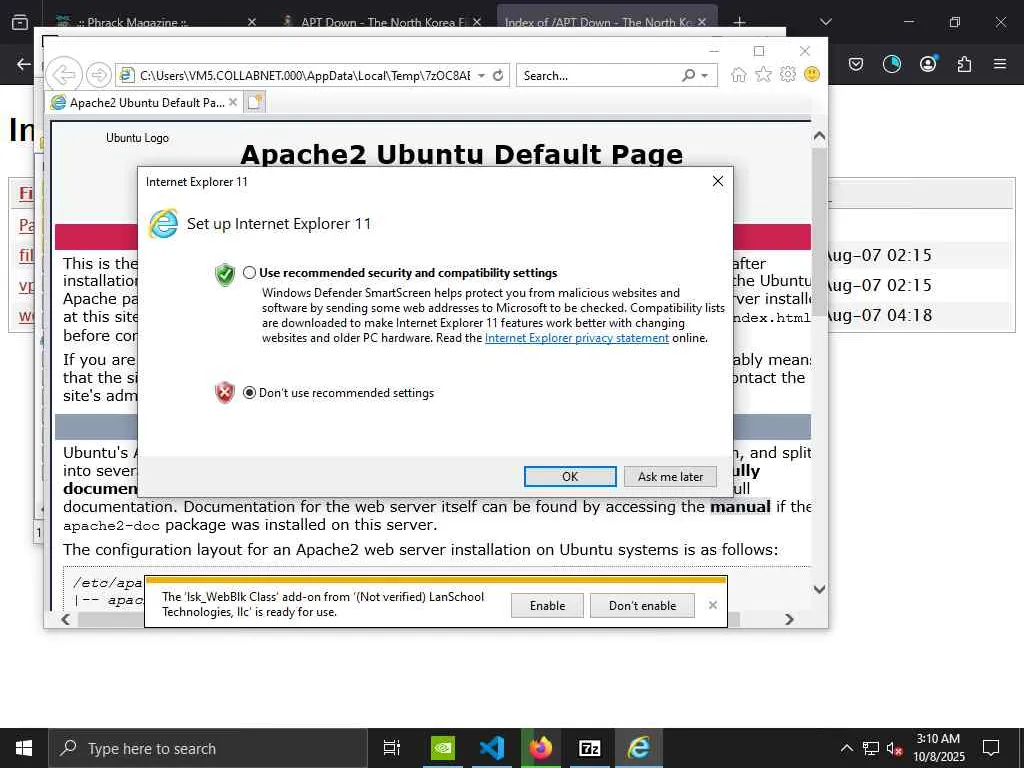Viewport: 1024px width, 768px height.
Task: Open Task View on the taskbar
Action: click(391, 748)
